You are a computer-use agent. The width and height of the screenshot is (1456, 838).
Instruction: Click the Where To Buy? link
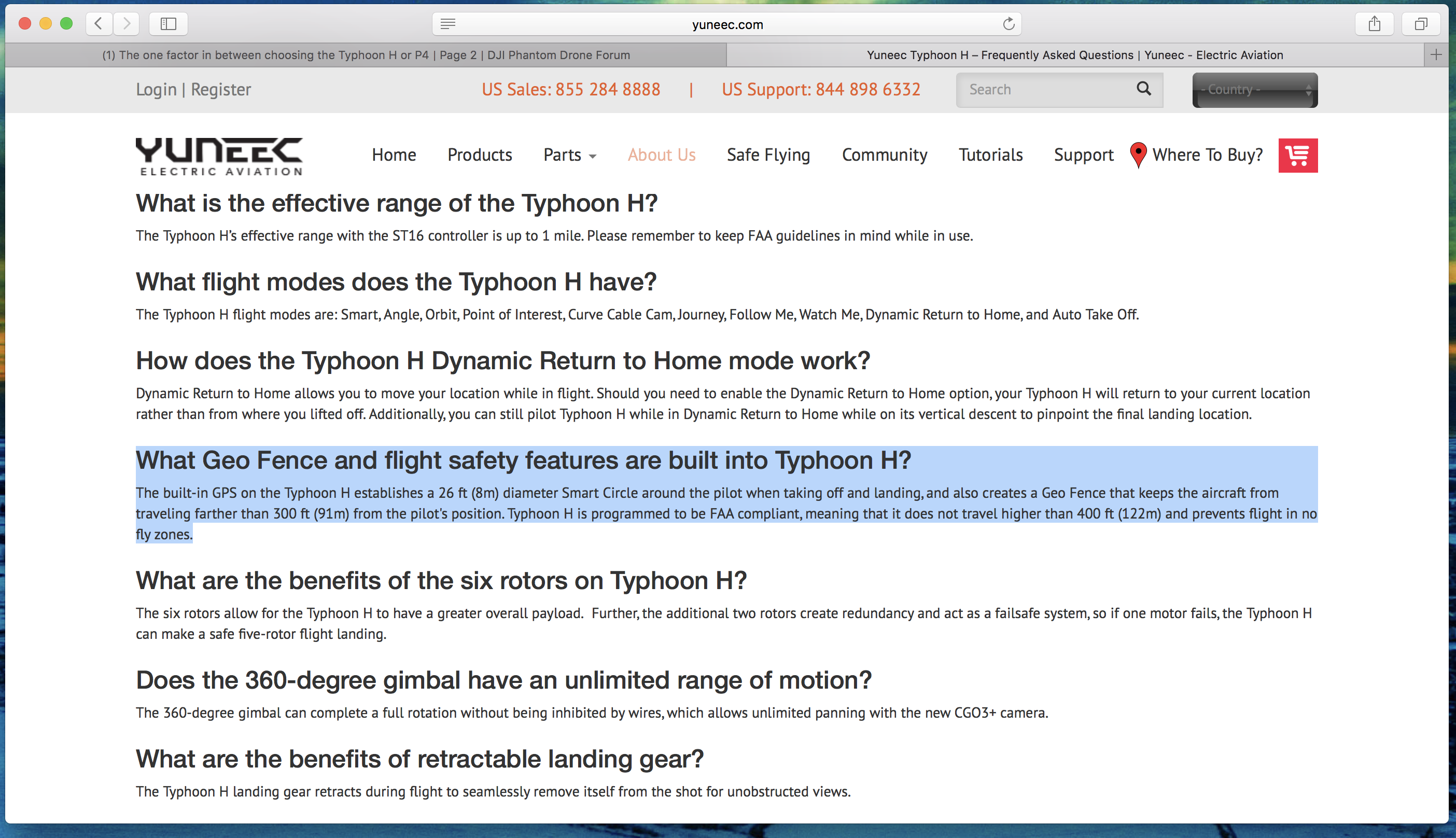click(x=1208, y=155)
